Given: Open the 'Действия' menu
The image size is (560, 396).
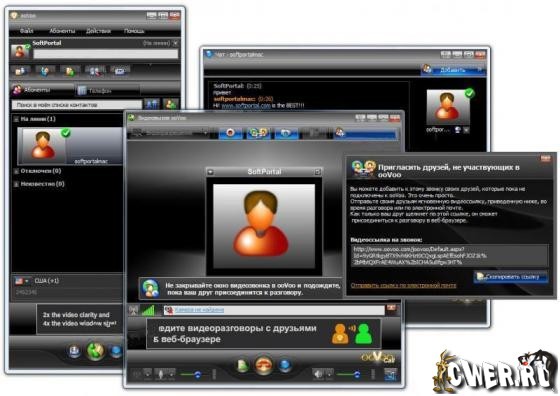Looking at the screenshot, I should pyautogui.click(x=99, y=31).
